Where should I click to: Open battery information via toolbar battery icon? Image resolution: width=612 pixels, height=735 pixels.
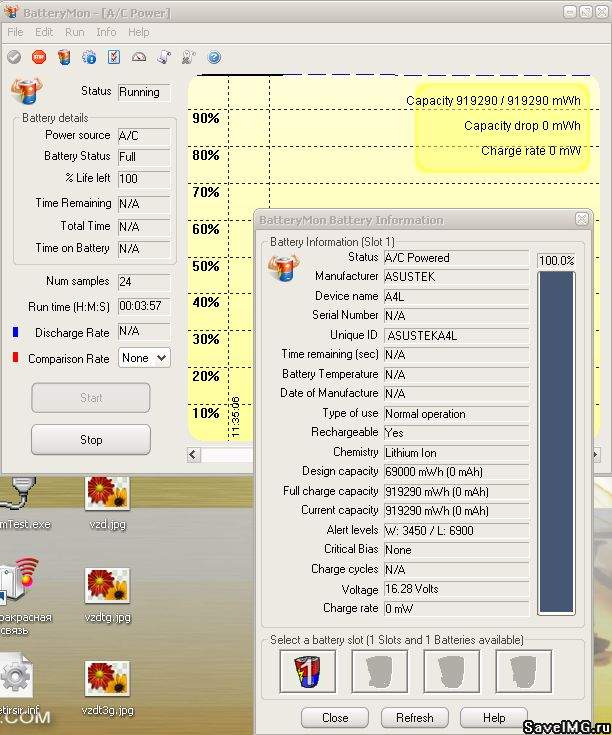click(x=64, y=57)
